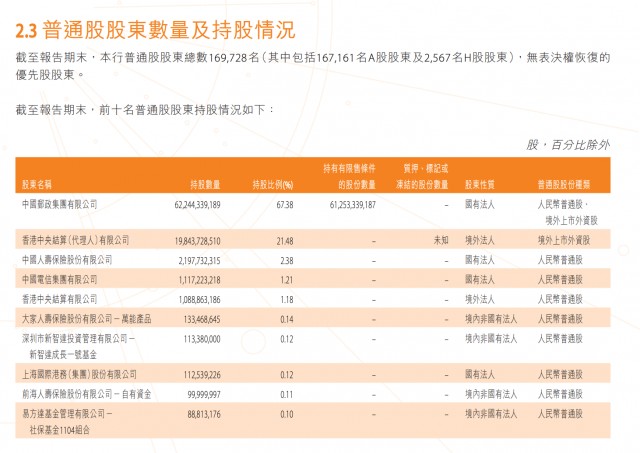
Task: Click the sentence 前十名普通股股東持股情況如下
Action: [182, 110]
